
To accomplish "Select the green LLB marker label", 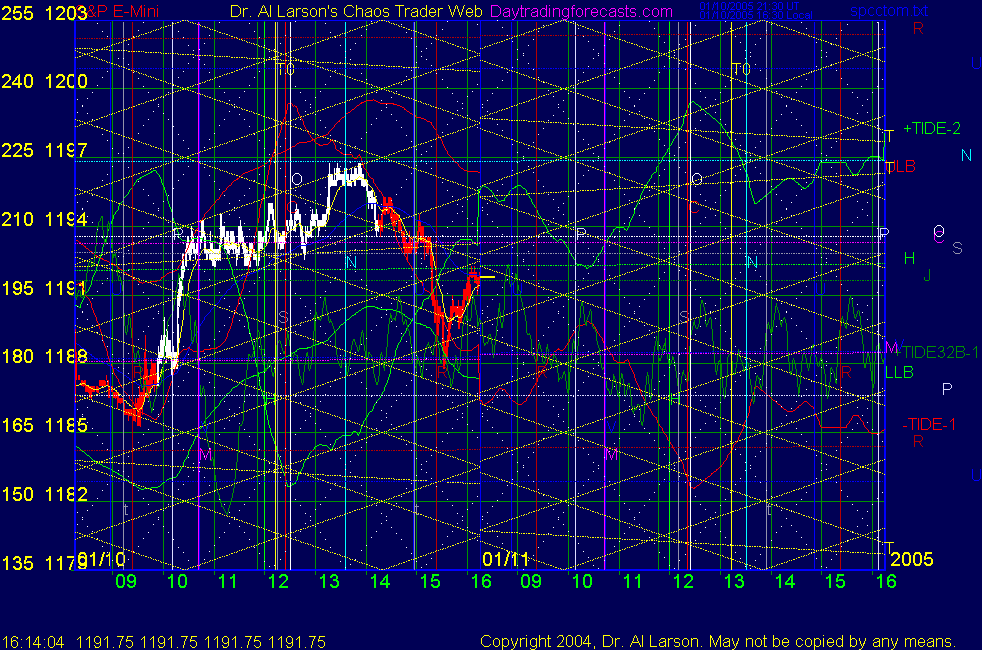I will 899,372.
